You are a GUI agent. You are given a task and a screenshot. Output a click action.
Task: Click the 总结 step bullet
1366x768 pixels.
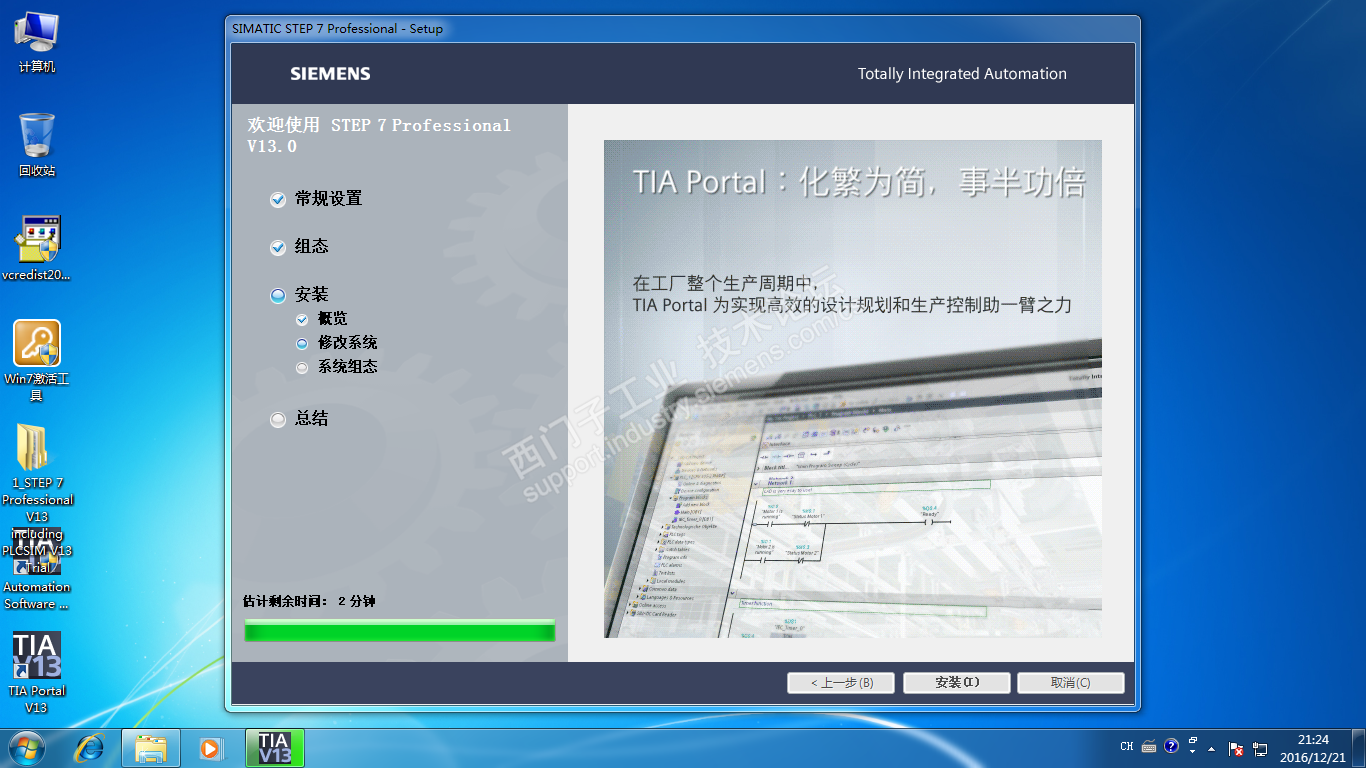point(278,420)
